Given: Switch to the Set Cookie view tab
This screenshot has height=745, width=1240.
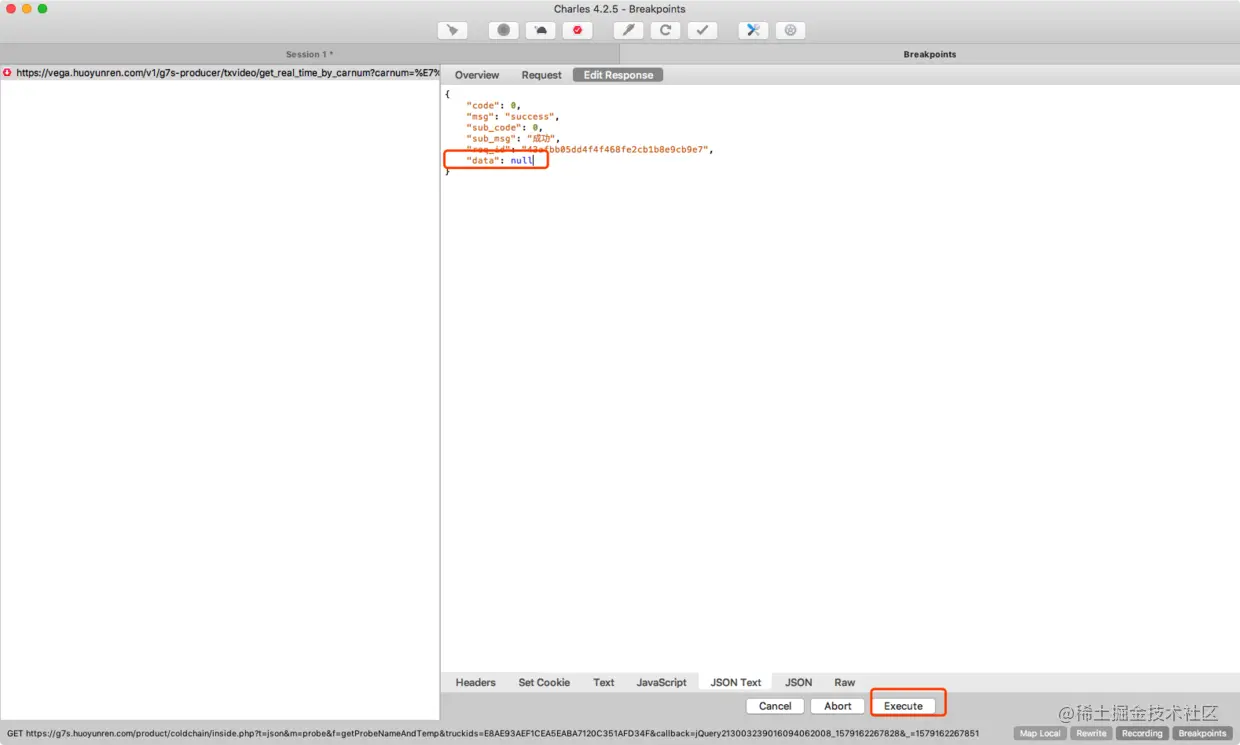Looking at the screenshot, I should pos(544,682).
